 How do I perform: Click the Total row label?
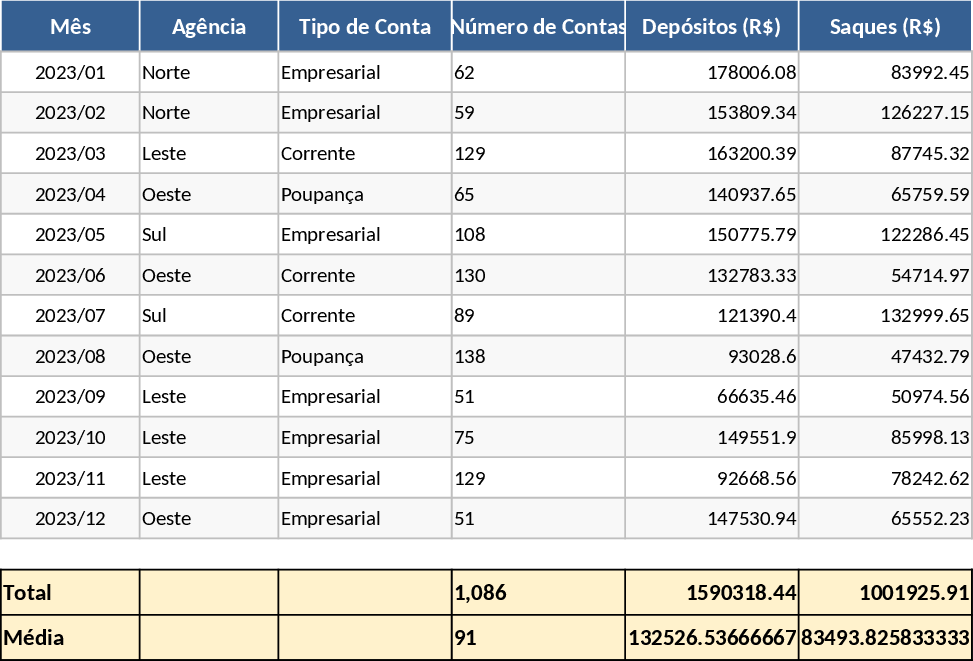click(28, 592)
